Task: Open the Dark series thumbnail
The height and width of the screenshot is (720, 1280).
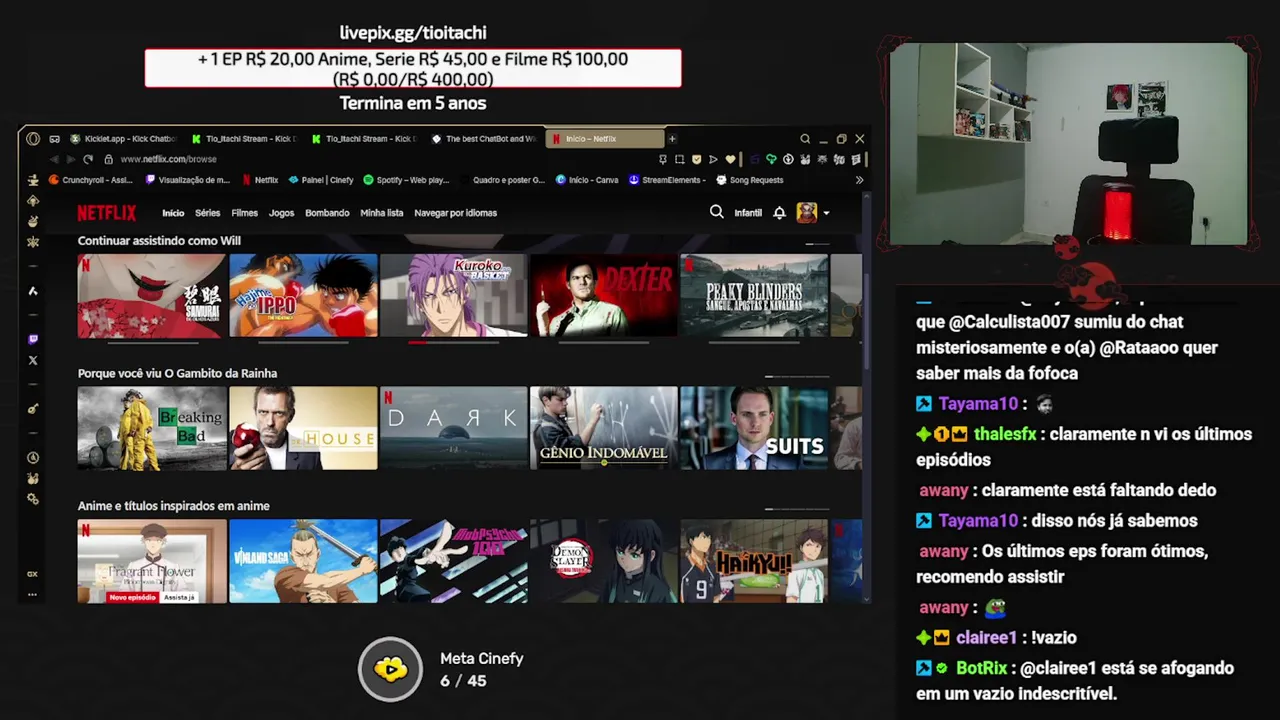Action: 453,428
